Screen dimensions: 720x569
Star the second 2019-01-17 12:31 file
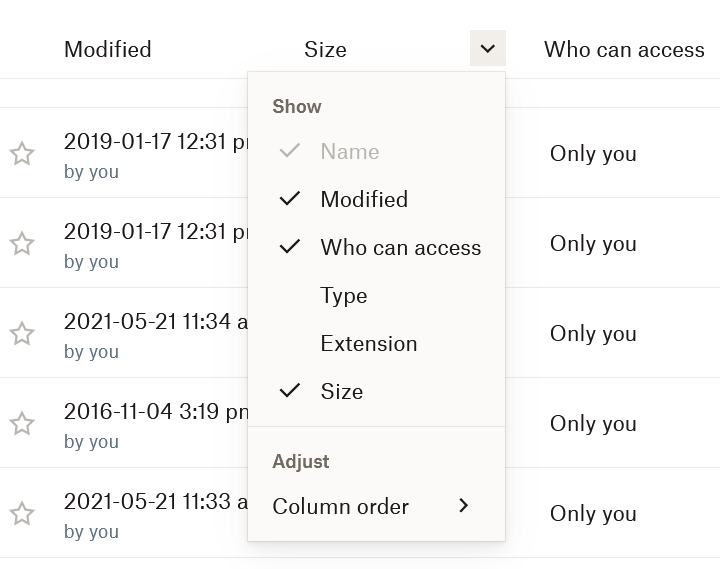[x=22, y=244]
